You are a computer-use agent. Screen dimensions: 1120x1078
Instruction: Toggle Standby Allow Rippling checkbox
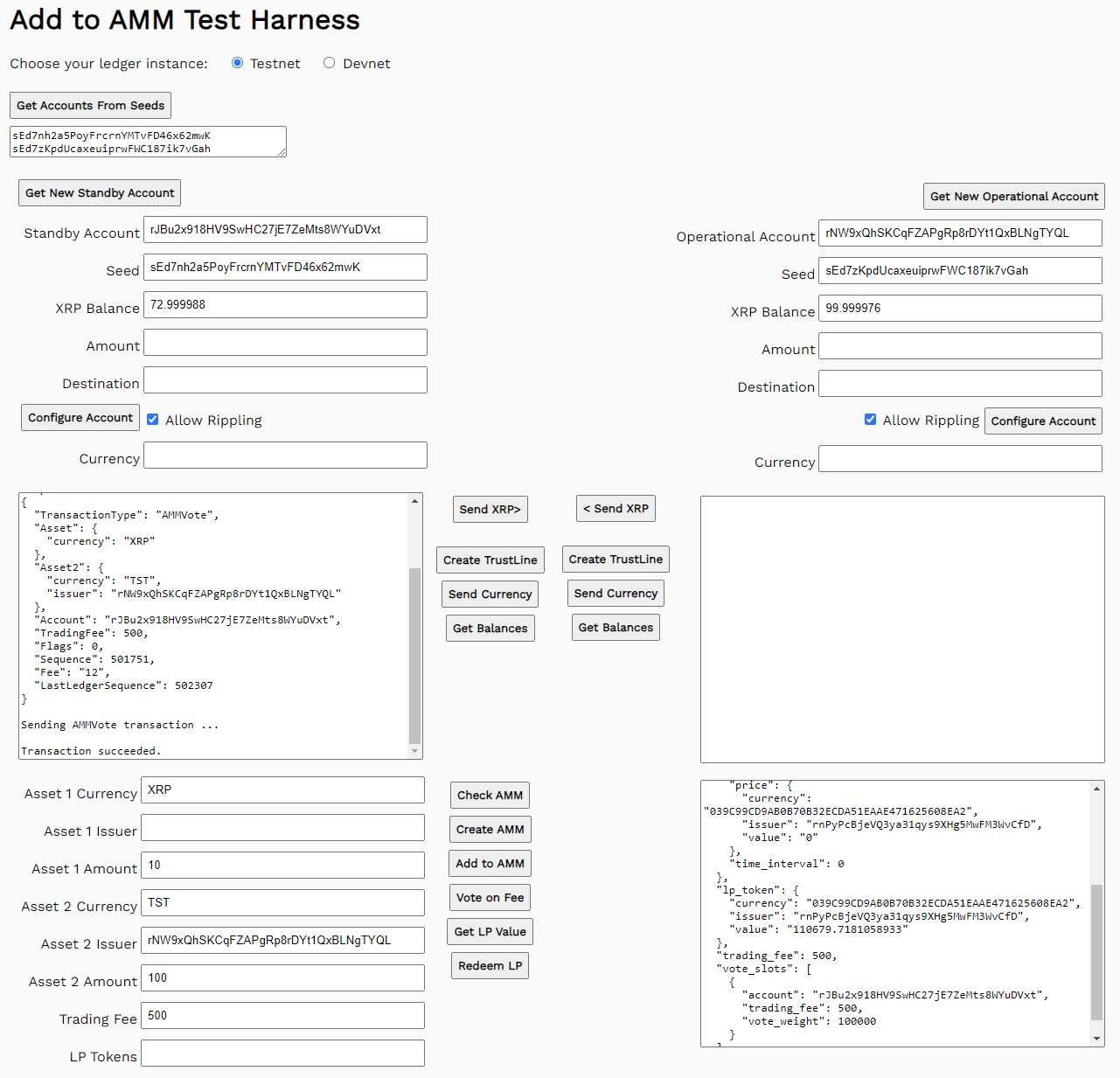tap(153, 420)
